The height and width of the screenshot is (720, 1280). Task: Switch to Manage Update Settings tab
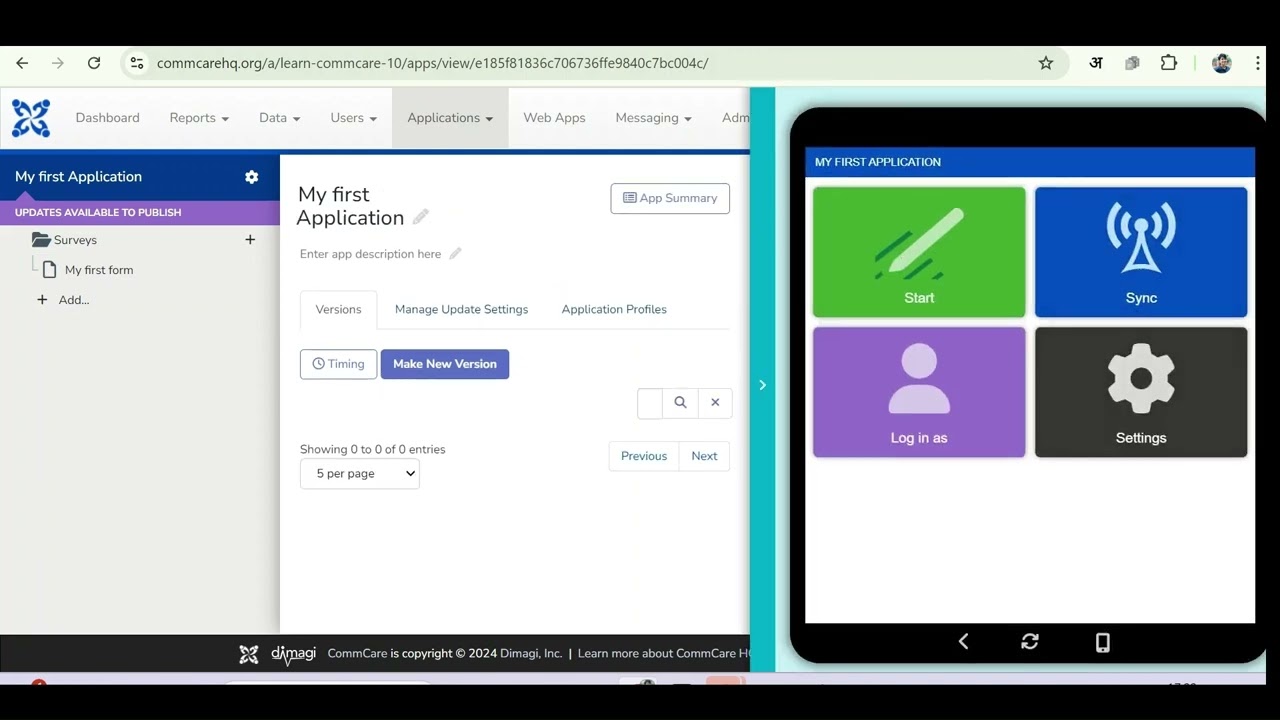(x=461, y=310)
